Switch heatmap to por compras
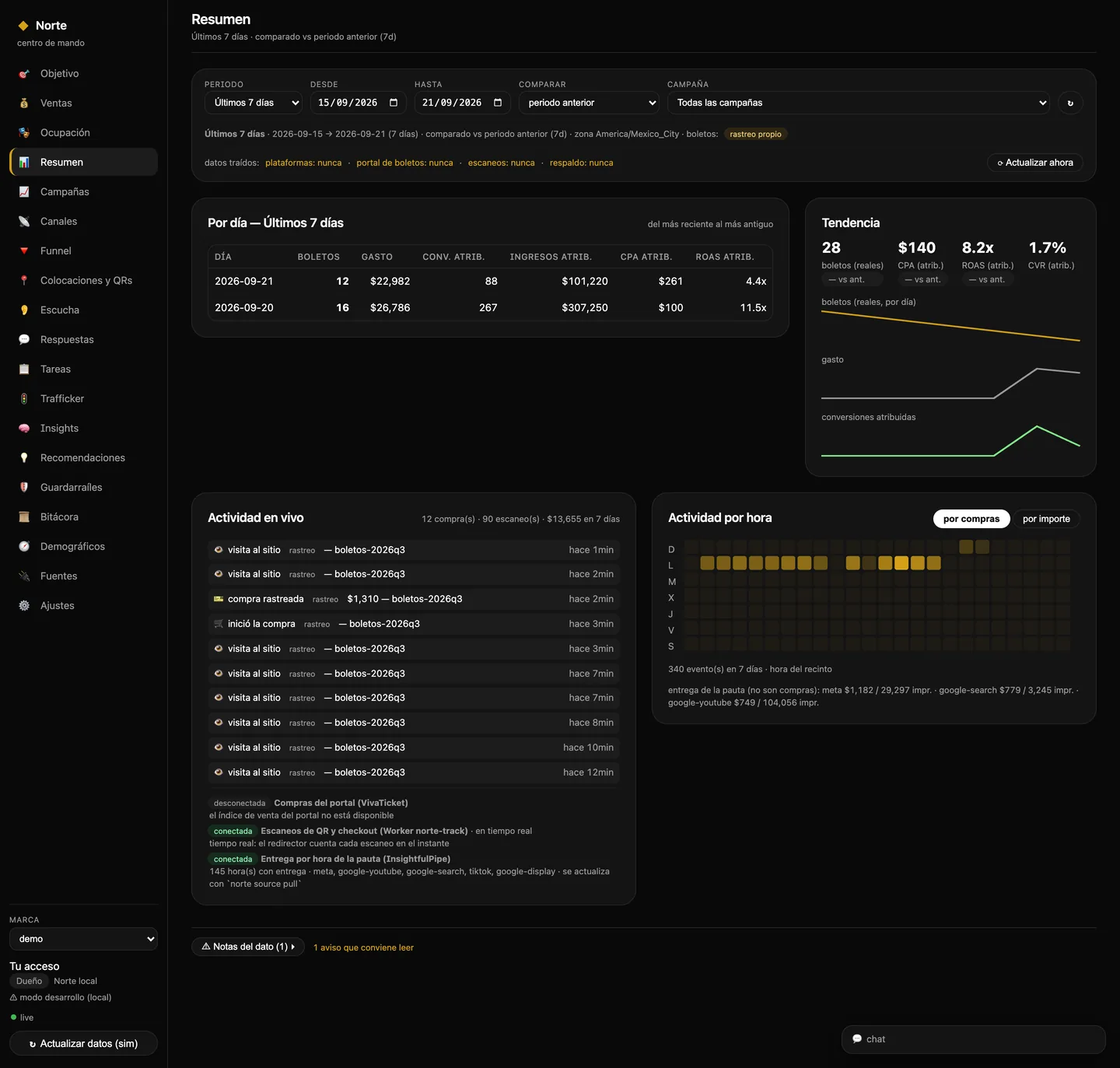The width and height of the screenshot is (1120, 1068). pyautogui.click(x=971, y=519)
